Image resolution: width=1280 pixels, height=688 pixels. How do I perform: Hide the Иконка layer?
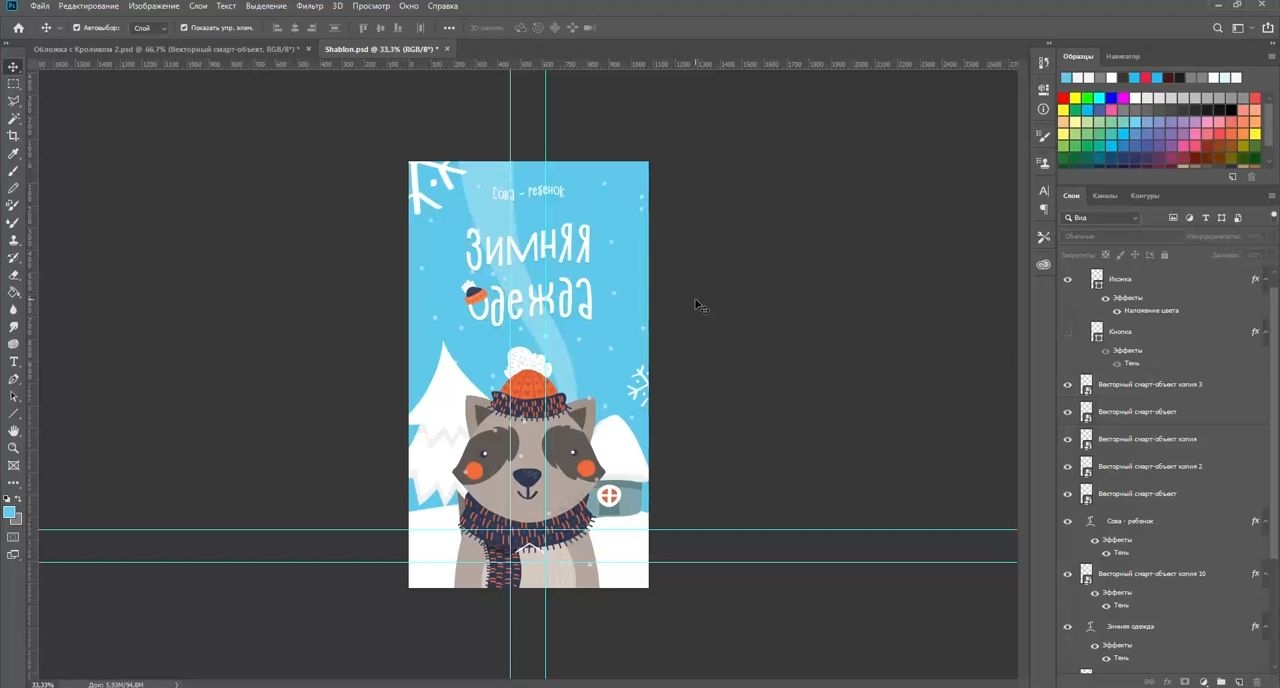1067,279
